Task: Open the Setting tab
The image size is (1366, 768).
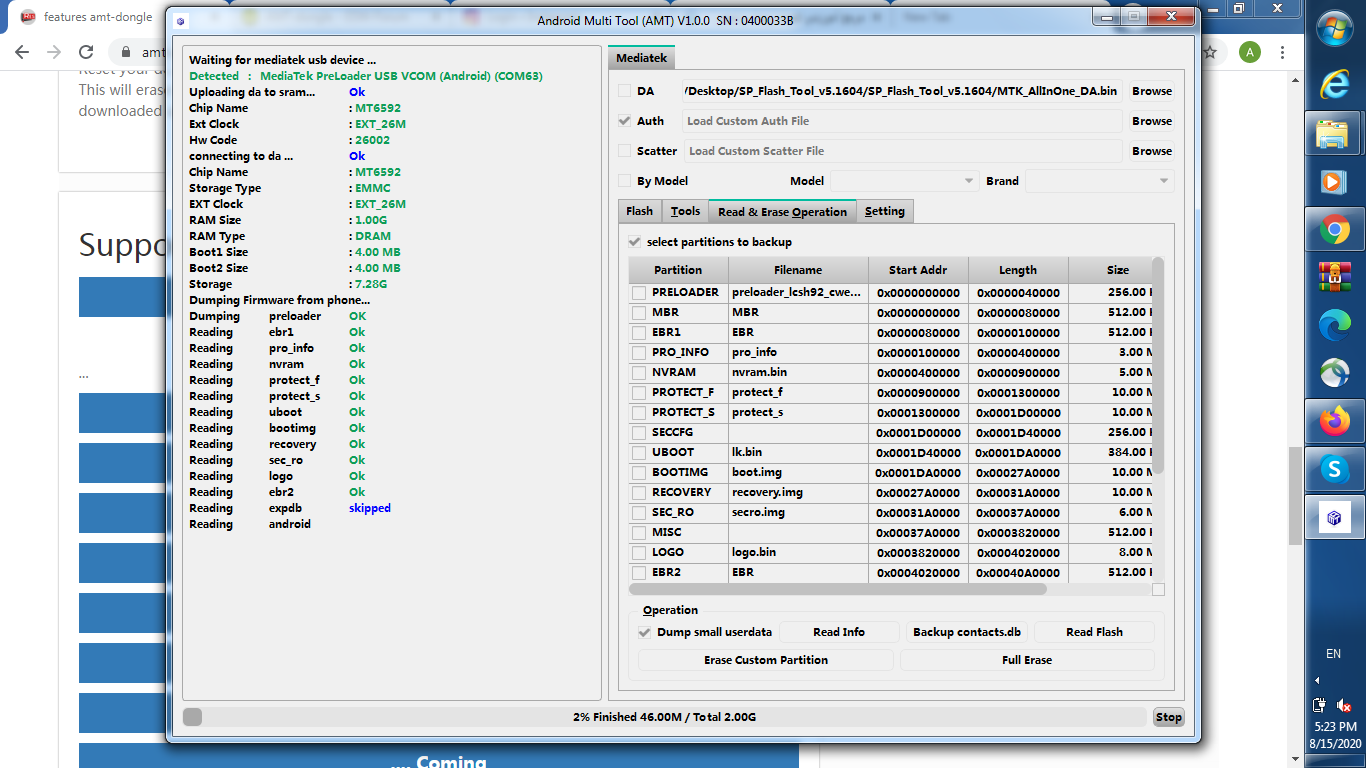Action: [x=885, y=212]
